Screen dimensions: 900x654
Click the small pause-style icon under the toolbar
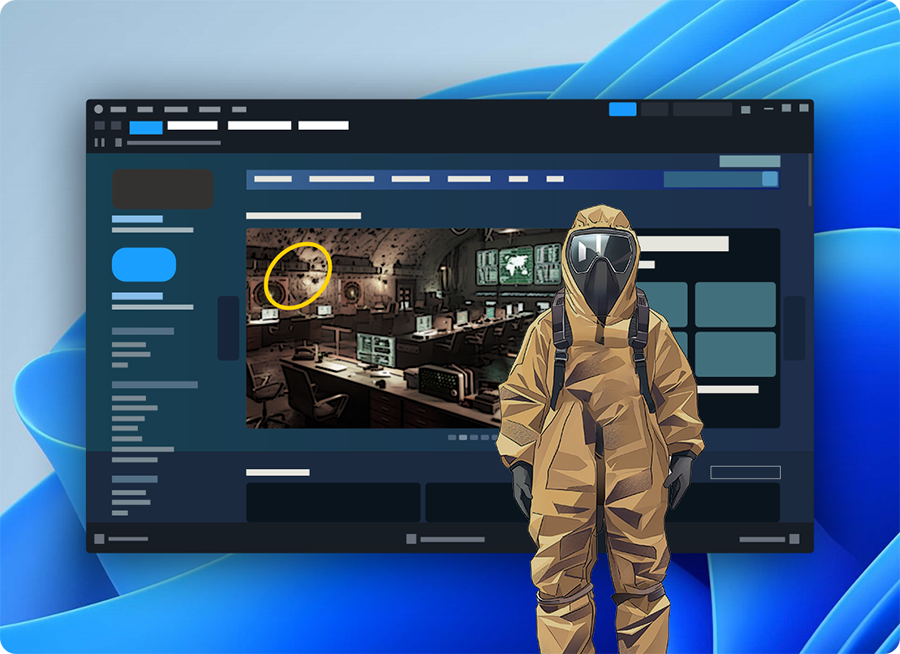(x=98, y=142)
